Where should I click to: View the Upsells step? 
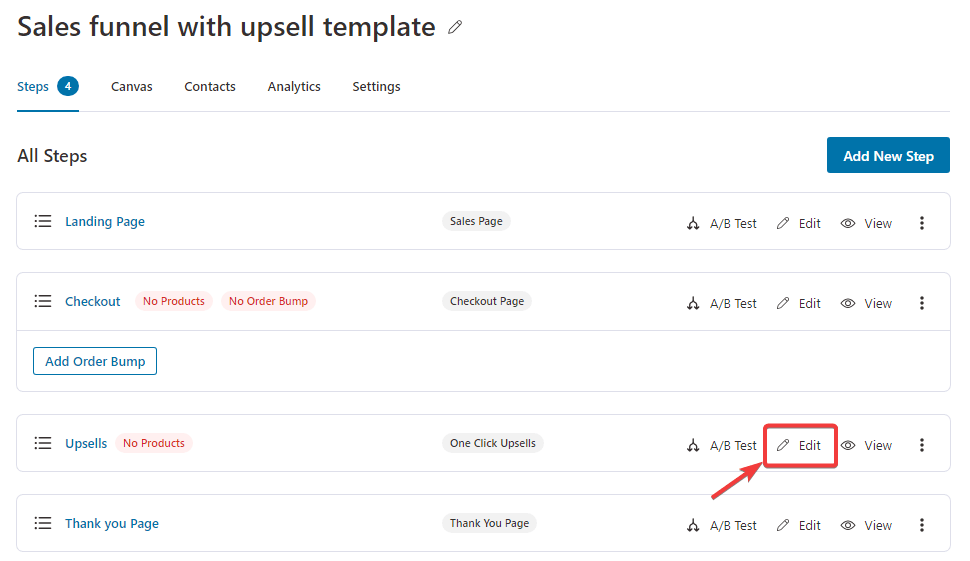(x=866, y=445)
